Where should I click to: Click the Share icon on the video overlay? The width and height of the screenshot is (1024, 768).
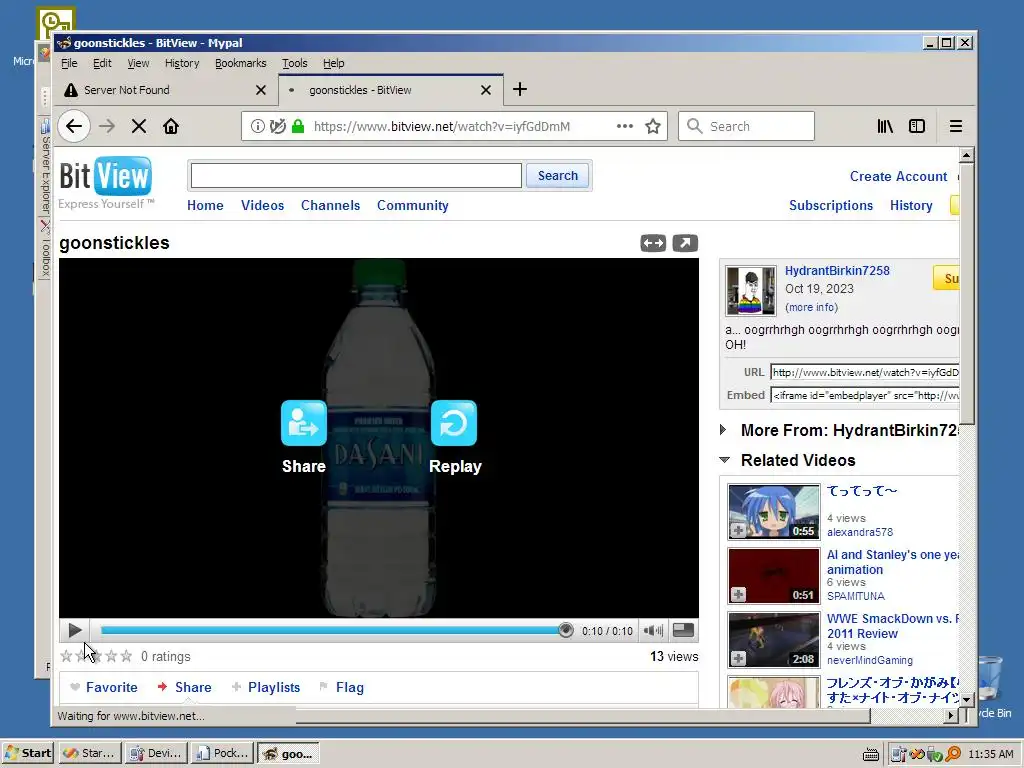point(304,423)
